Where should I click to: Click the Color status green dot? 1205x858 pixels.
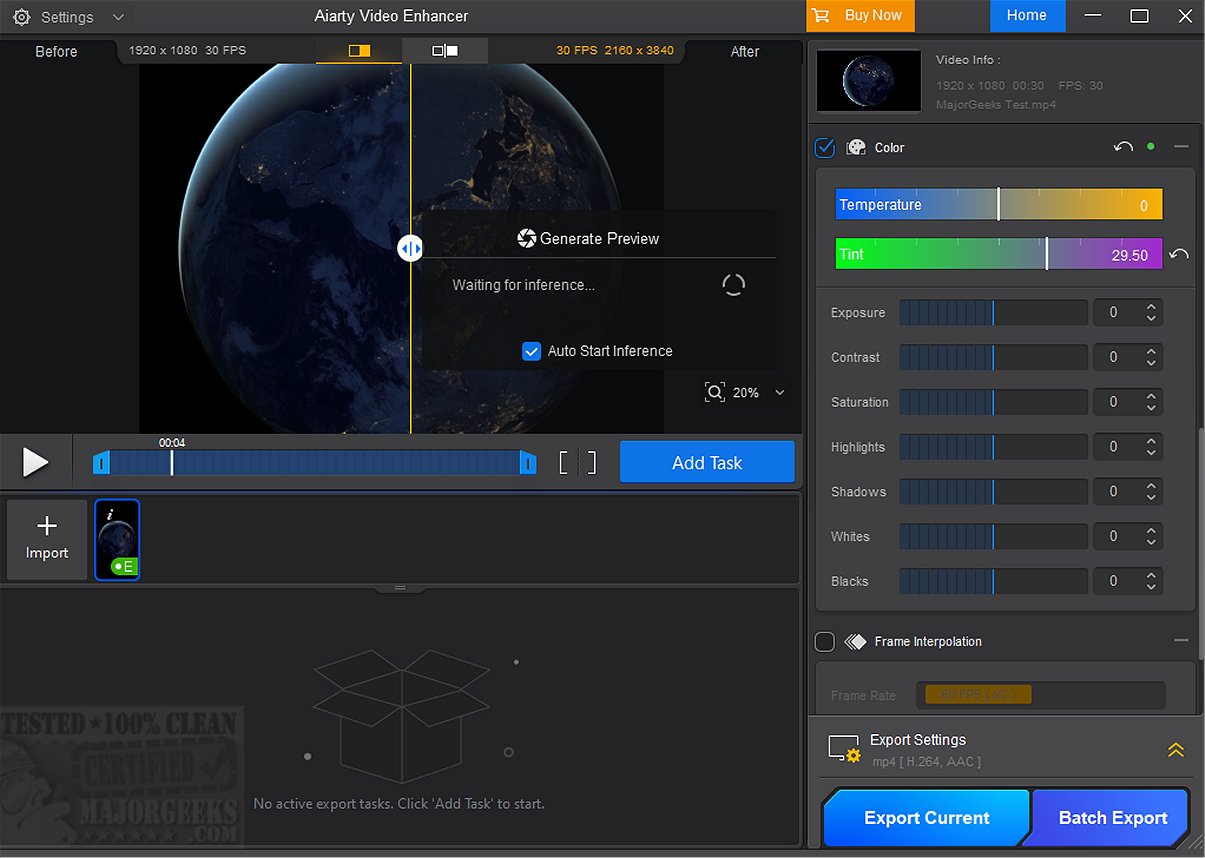[1151, 147]
